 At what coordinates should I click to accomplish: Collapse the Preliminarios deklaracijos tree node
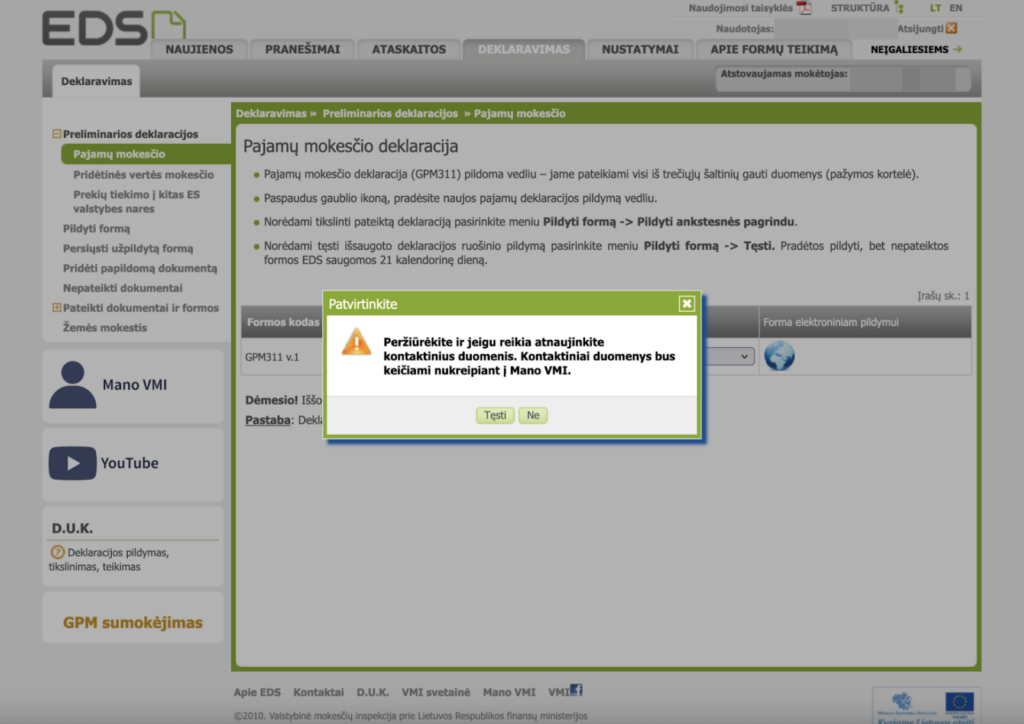point(57,134)
